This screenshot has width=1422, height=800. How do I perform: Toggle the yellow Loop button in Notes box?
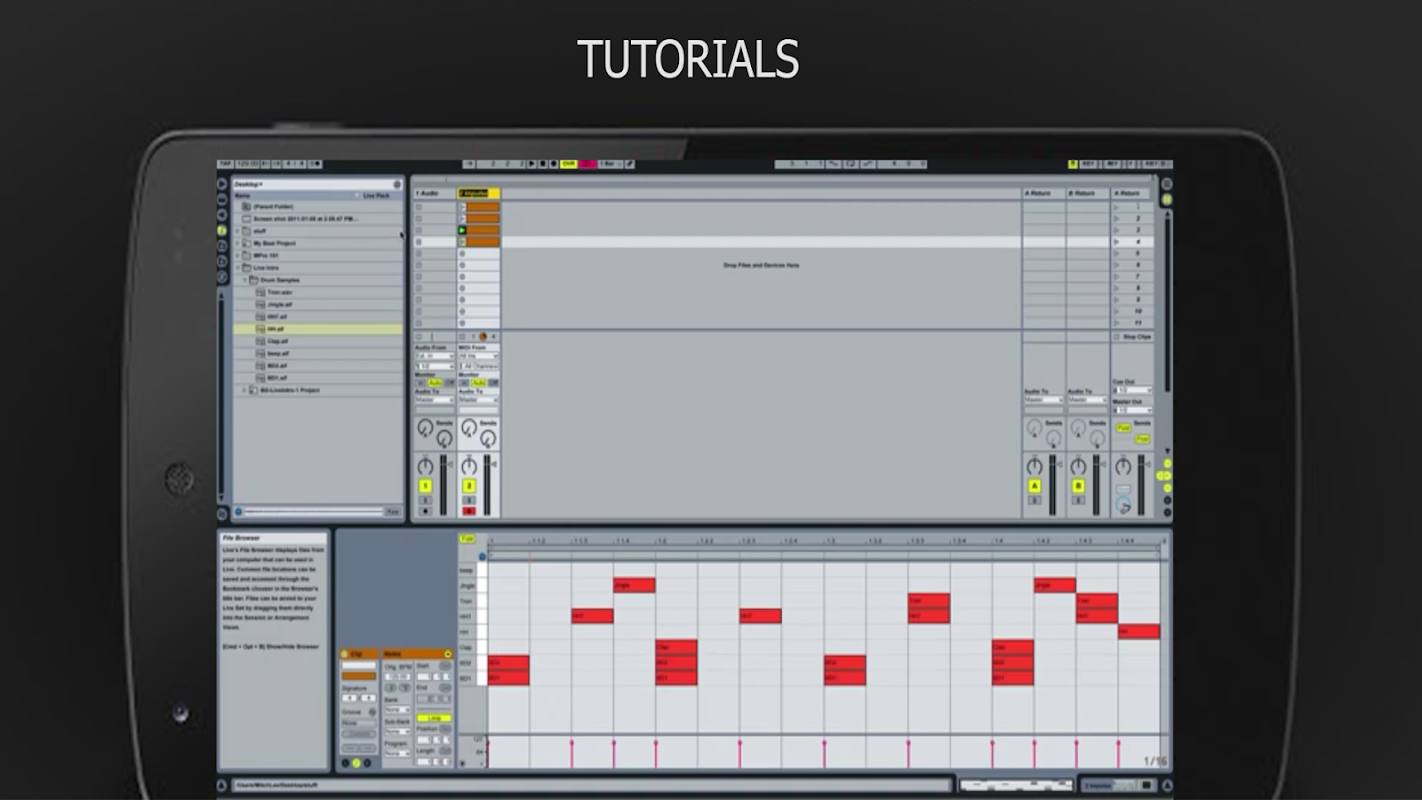(x=434, y=718)
